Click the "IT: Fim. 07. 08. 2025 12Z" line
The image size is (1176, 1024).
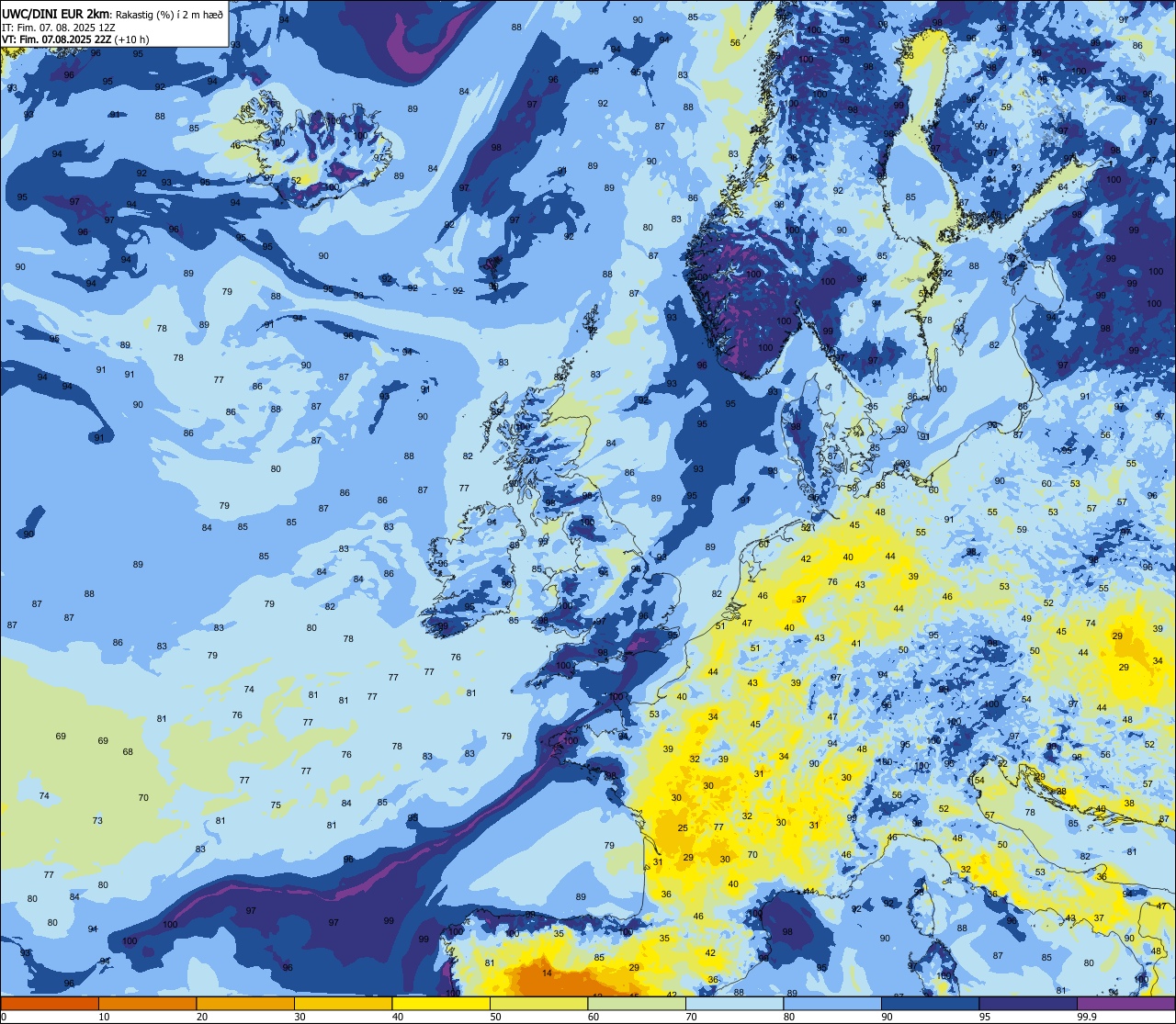tap(58, 27)
